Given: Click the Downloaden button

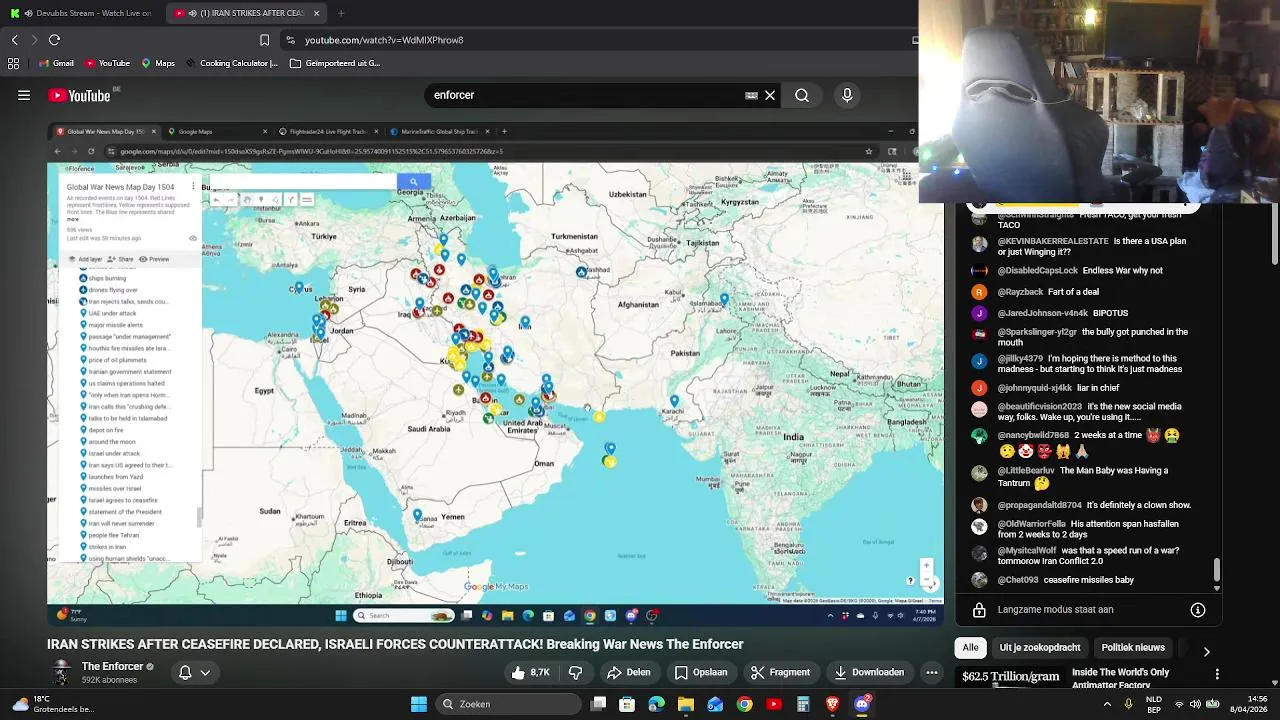Looking at the screenshot, I should [868, 672].
